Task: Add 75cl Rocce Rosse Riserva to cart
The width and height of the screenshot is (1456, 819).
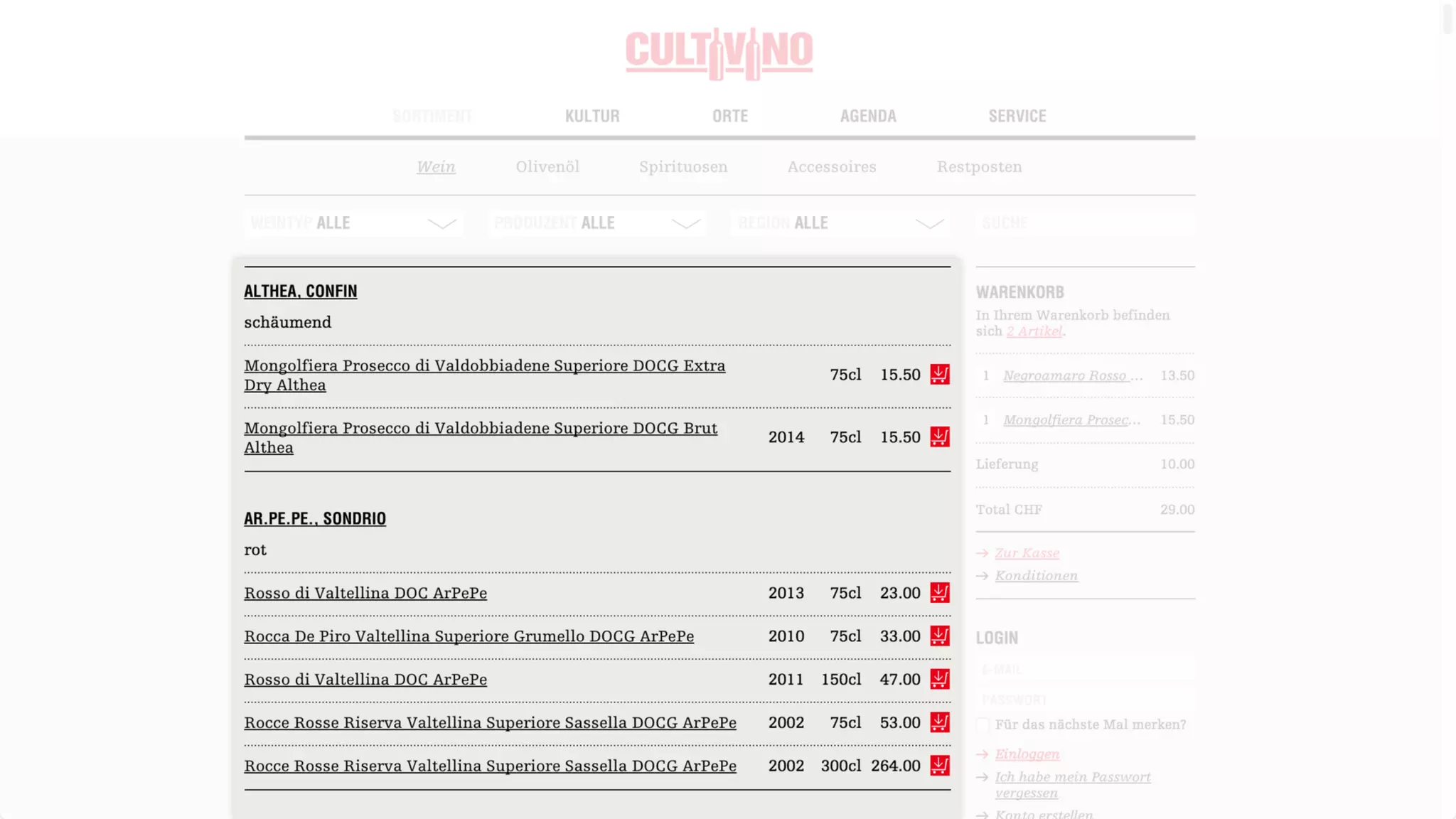Action: tap(940, 722)
